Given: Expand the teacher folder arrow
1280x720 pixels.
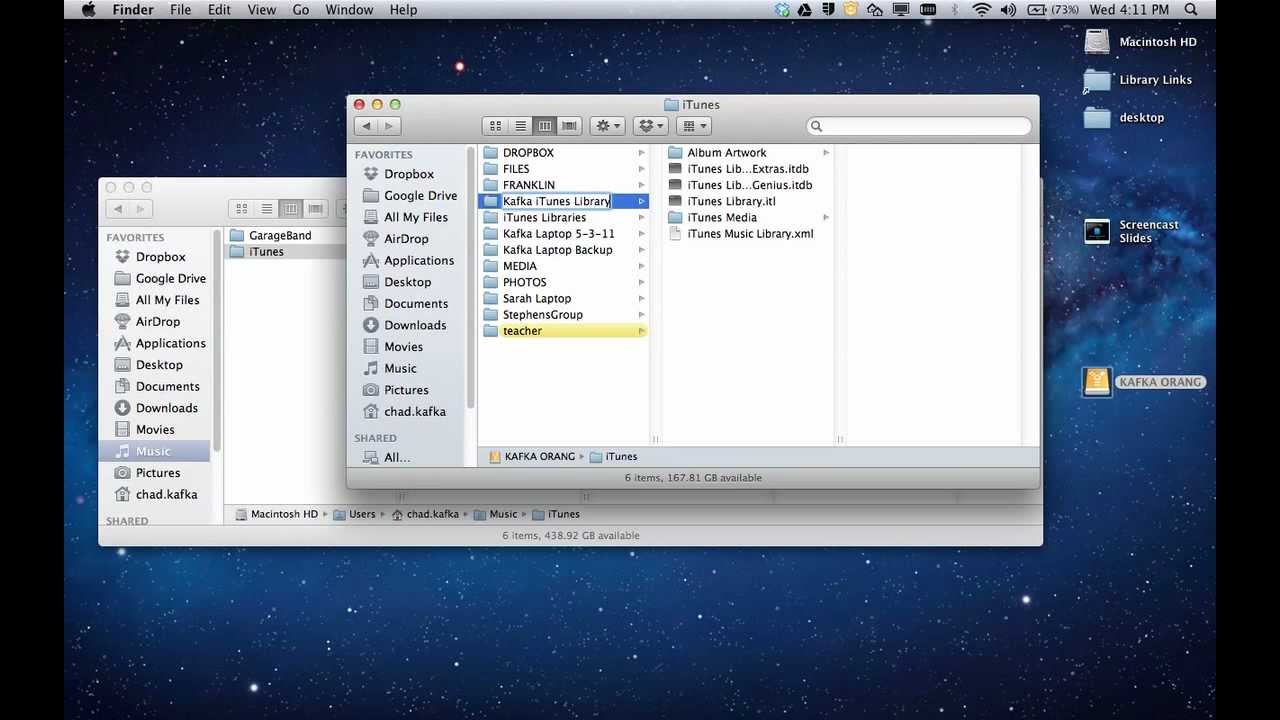Looking at the screenshot, I should [x=641, y=331].
